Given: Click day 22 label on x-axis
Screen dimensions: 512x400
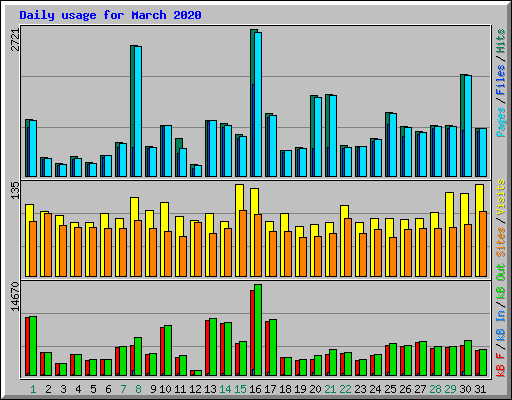Looking at the screenshot, I should [345, 389].
